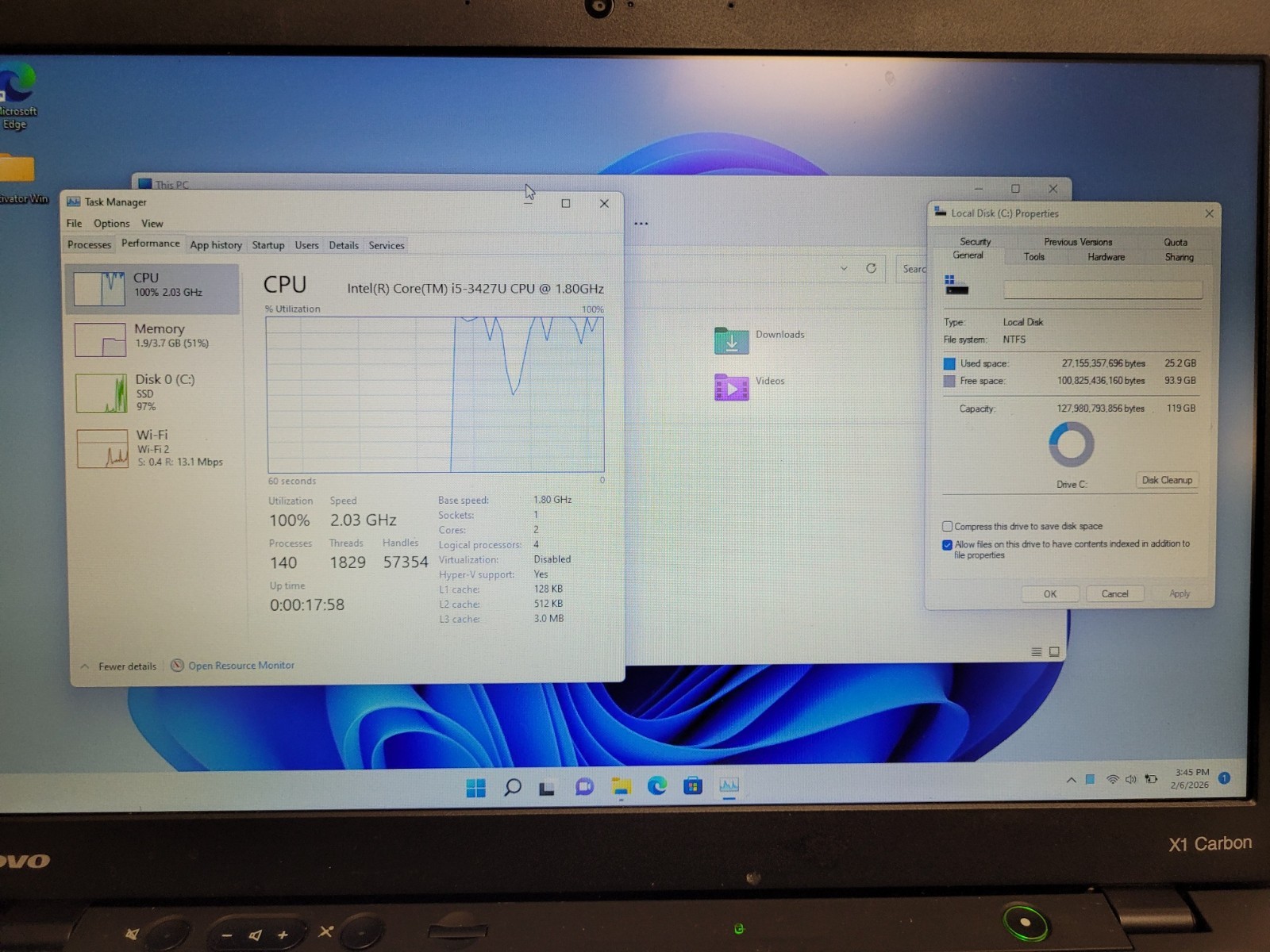Click the Task Manager taskbar icon
The image size is (1270, 952).
pos(729,785)
